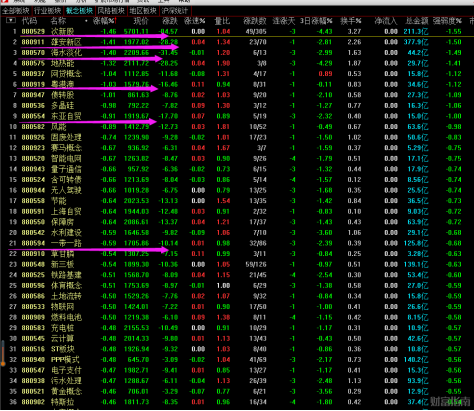Select the 土地流转 sector name

click(66, 296)
